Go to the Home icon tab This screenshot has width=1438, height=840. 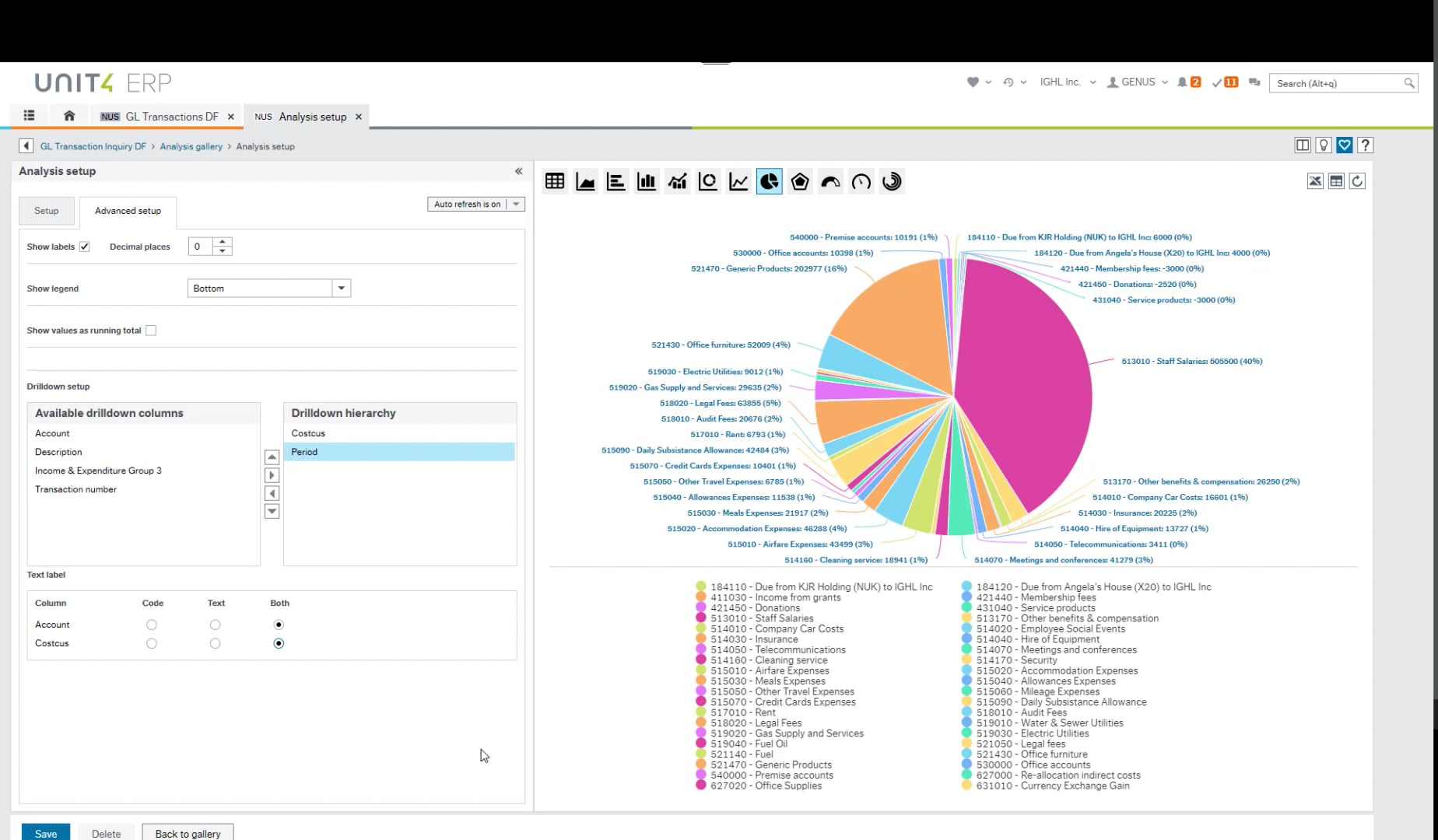[69, 116]
